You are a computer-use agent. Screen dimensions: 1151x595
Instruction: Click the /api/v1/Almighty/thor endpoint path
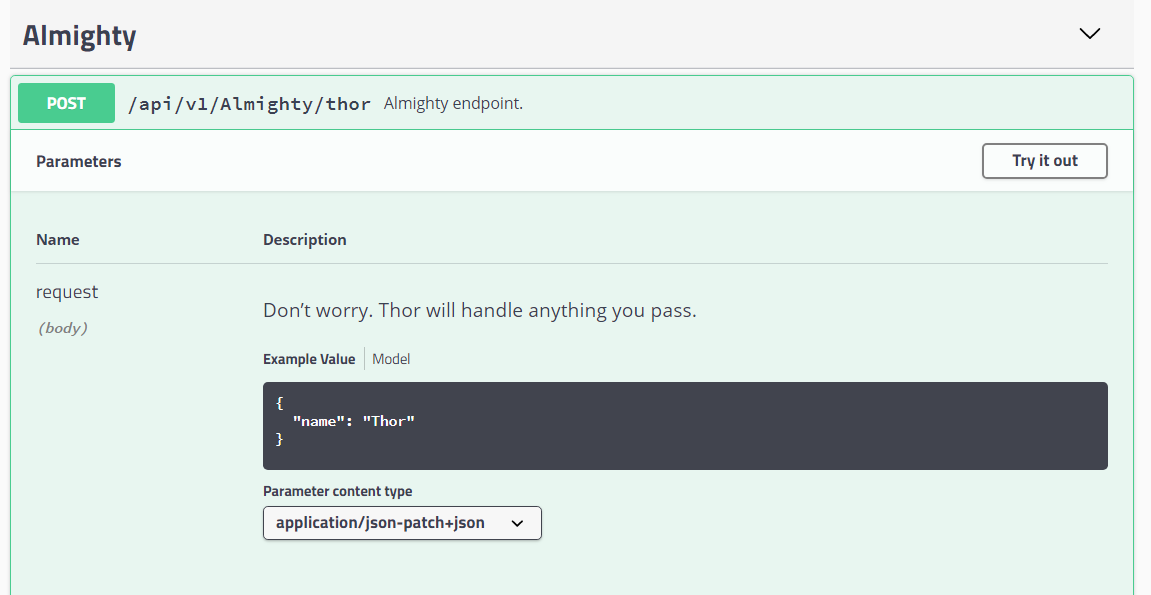point(248,103)
